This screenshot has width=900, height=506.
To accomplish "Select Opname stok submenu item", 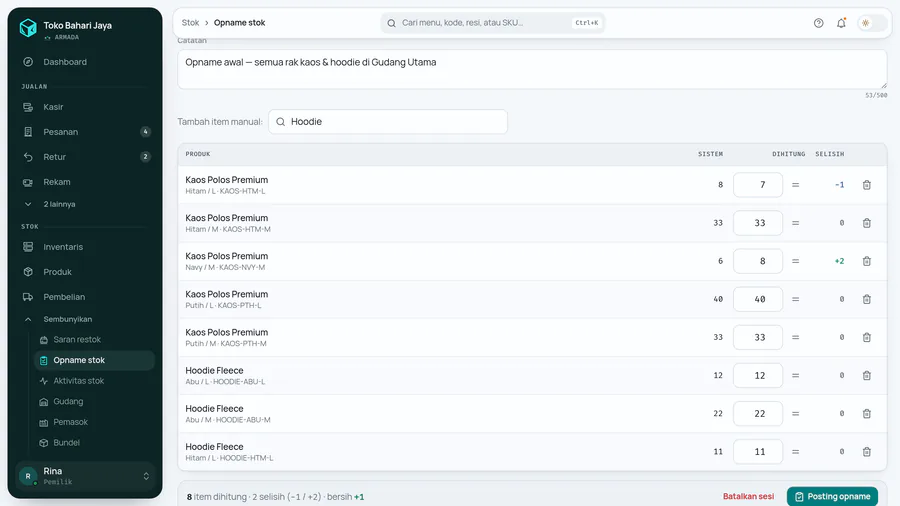I will click(94, 360).
